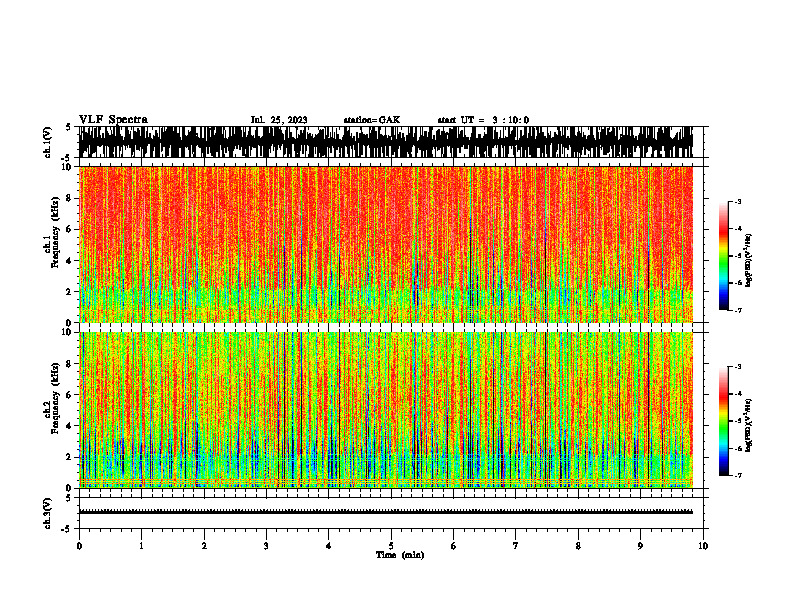
Task: Click the time axis tick label "3"
Action: tap(266, 546)
